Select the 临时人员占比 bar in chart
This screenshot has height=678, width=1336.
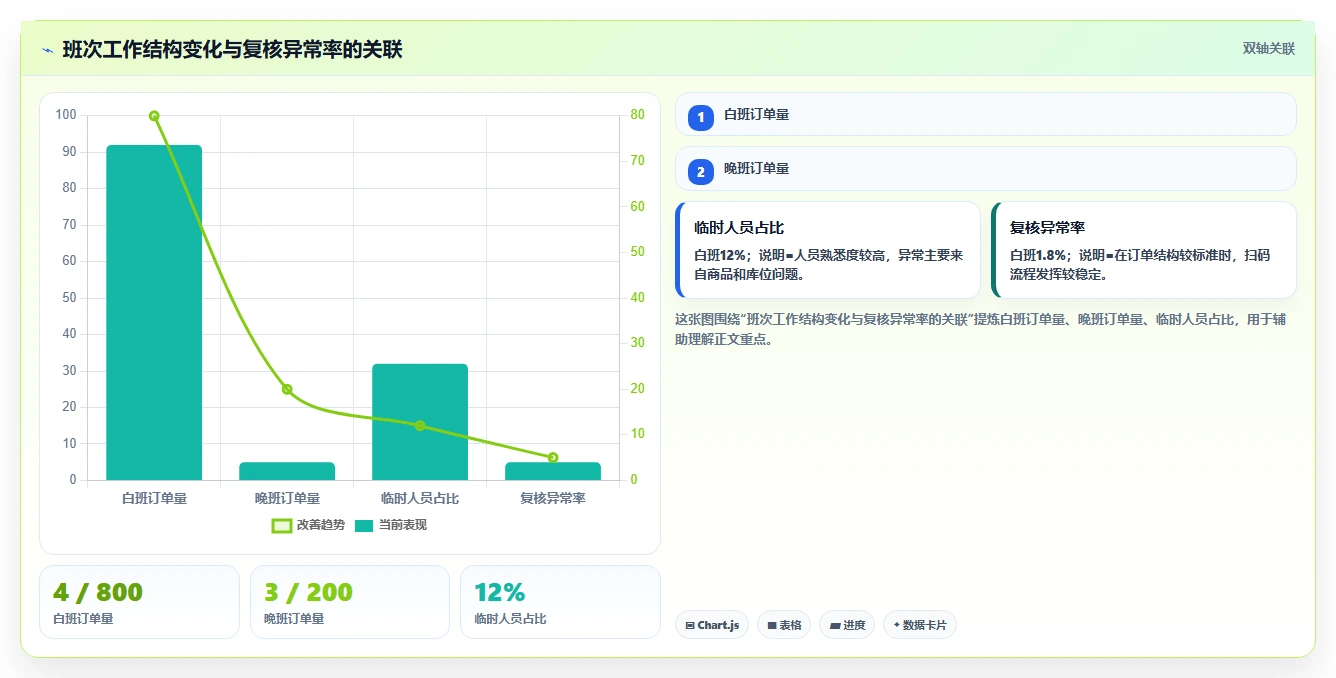coord(420,422)
